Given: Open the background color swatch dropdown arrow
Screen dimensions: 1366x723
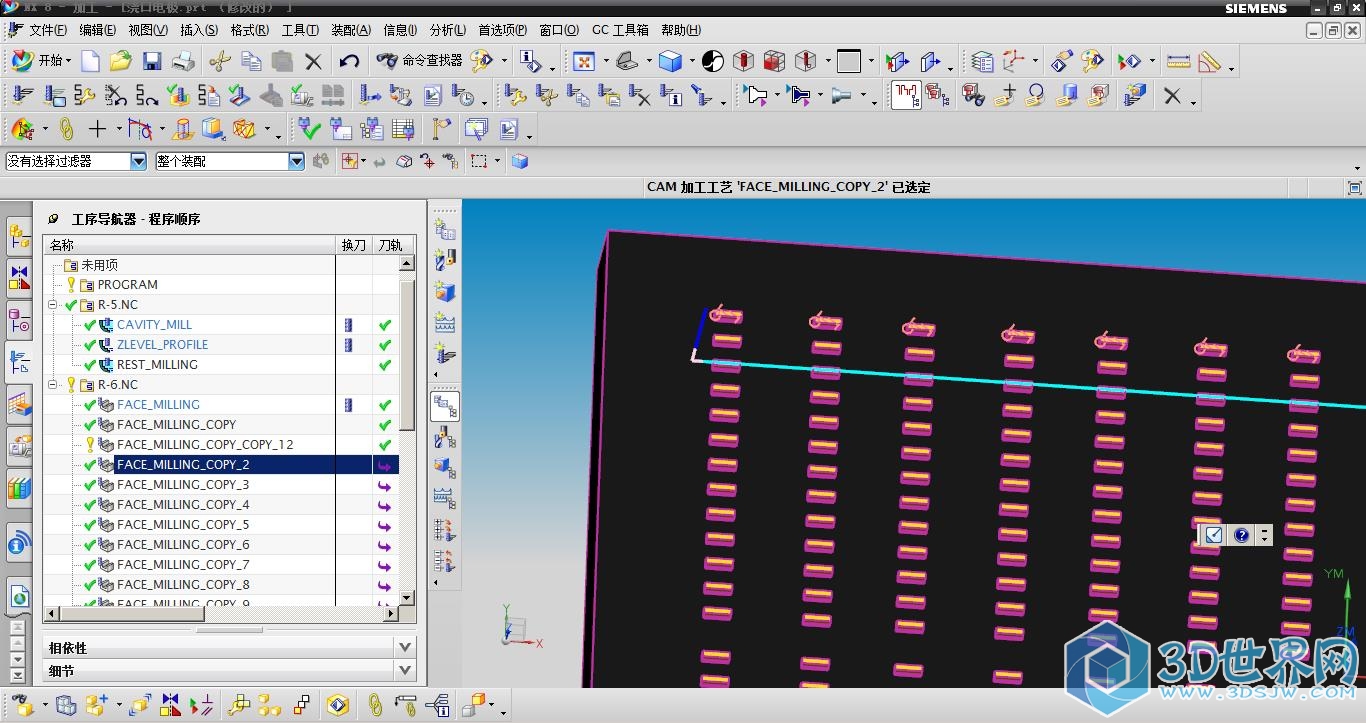Looking at the screenshot, I should pos(871,61).
